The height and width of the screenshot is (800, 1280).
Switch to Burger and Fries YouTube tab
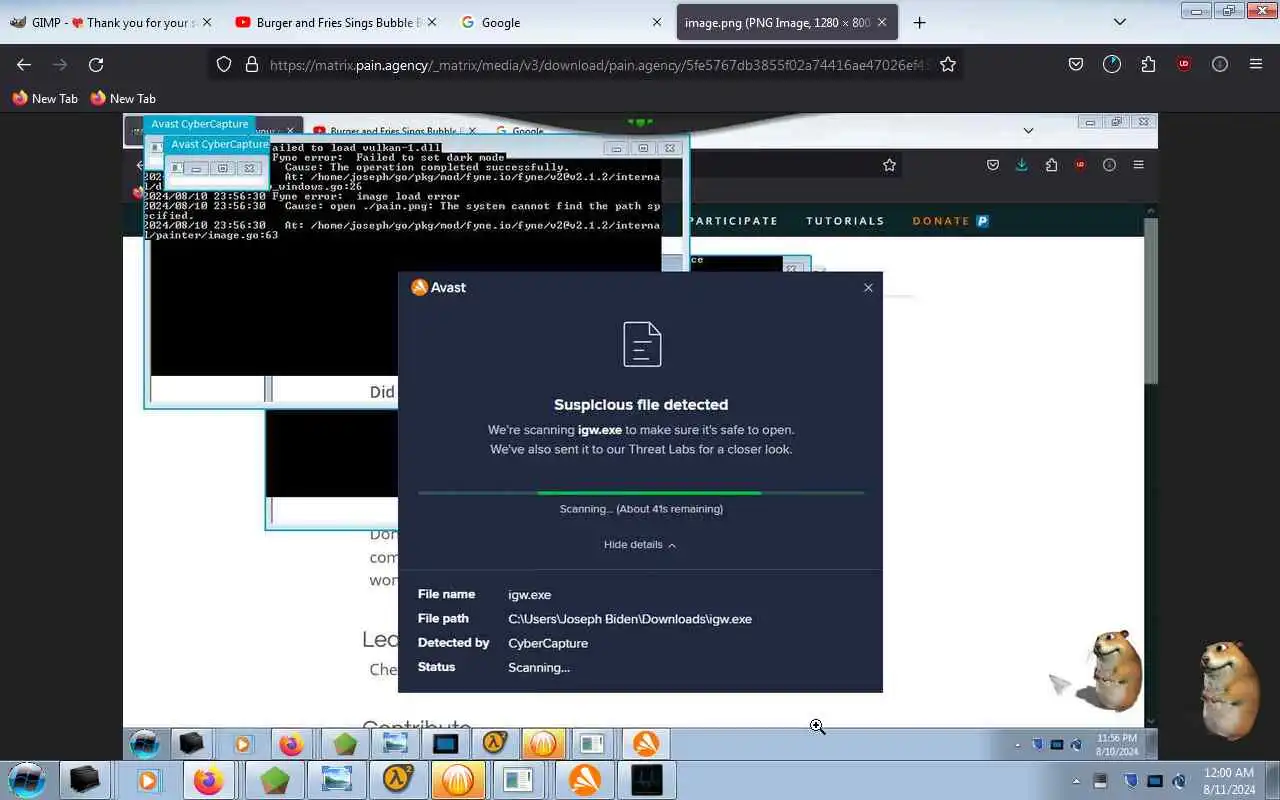[x=335, y=22]
